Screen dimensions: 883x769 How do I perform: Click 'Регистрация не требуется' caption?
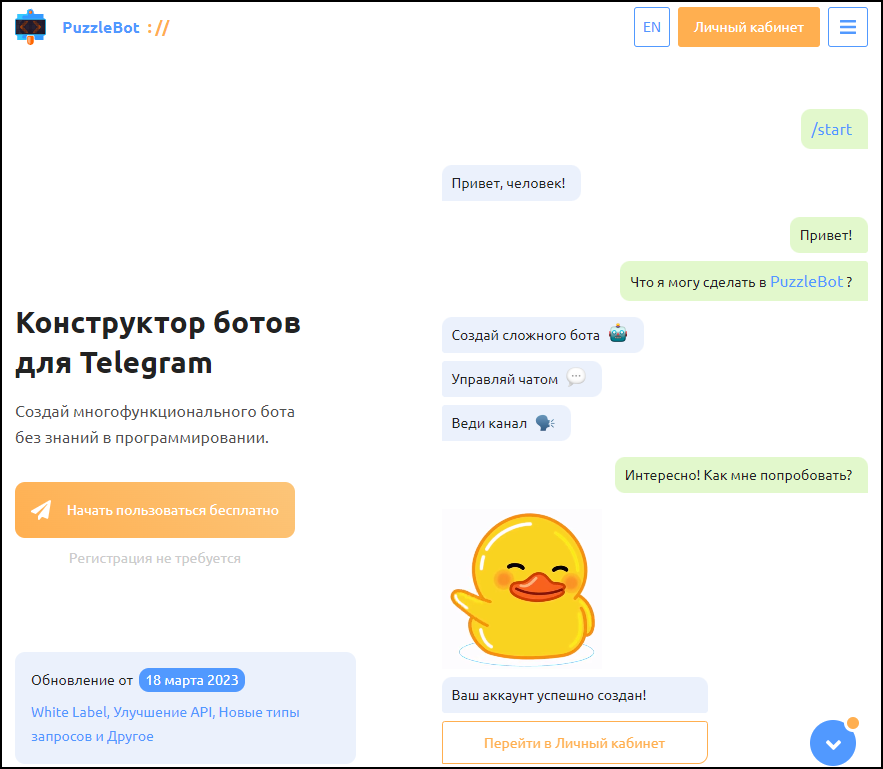155,558
